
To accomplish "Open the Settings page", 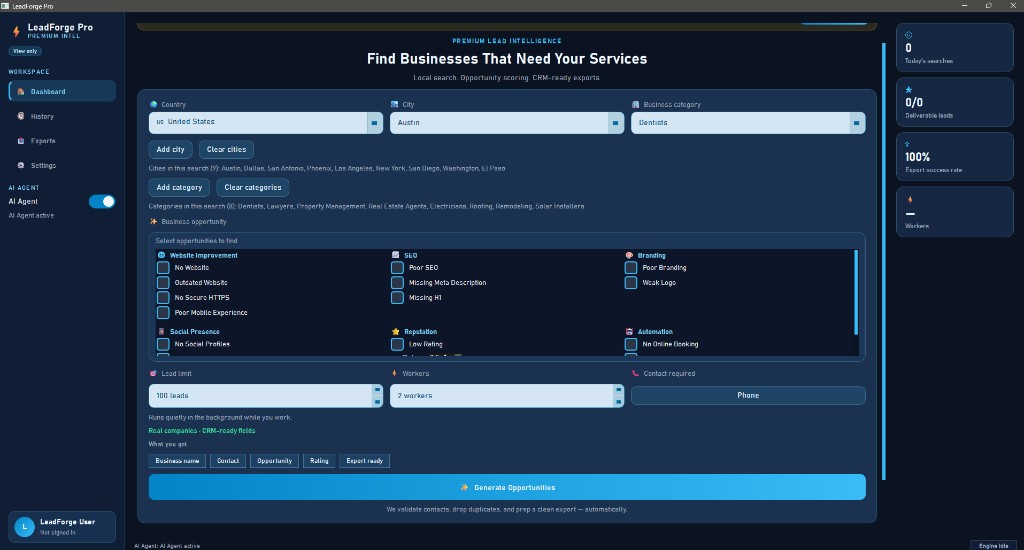I will [x=62, y=165].
